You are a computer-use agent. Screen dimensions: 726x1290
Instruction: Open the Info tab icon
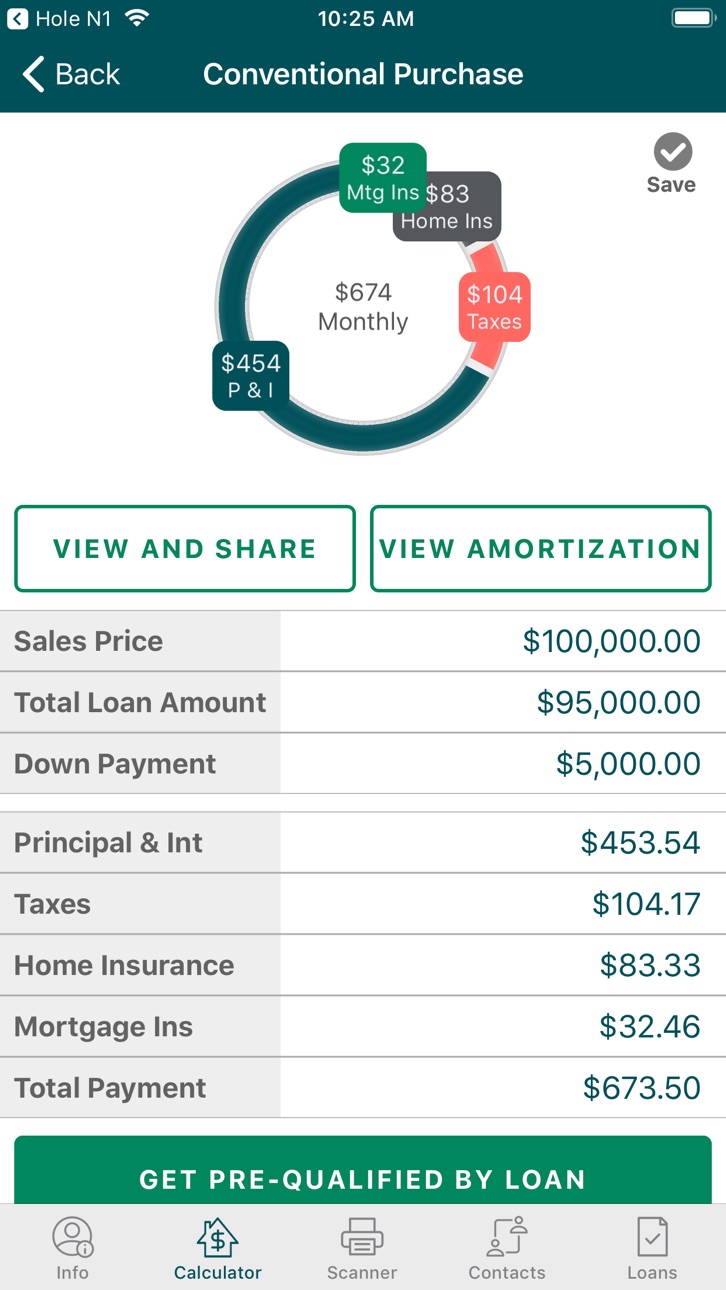point(72,1237)
